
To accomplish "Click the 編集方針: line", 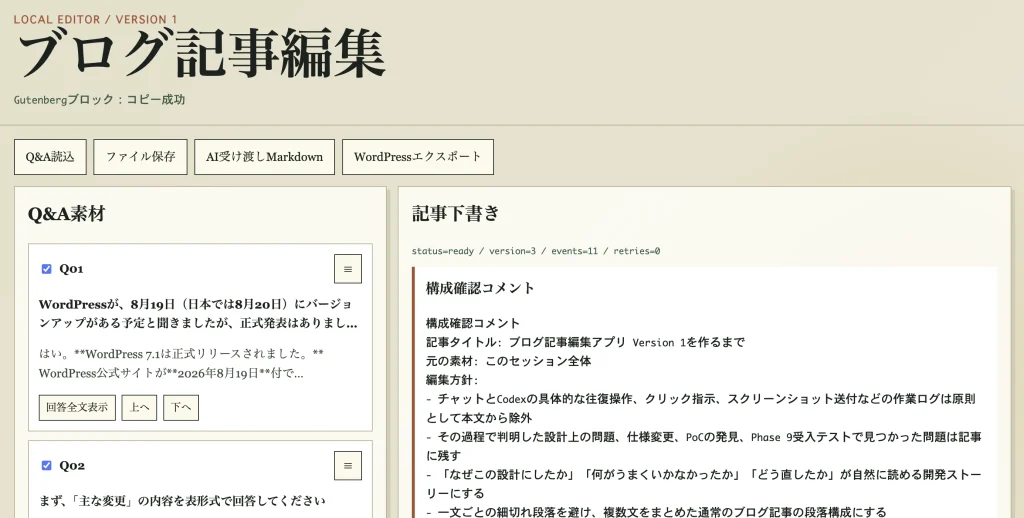I will [x=452, y=380].
